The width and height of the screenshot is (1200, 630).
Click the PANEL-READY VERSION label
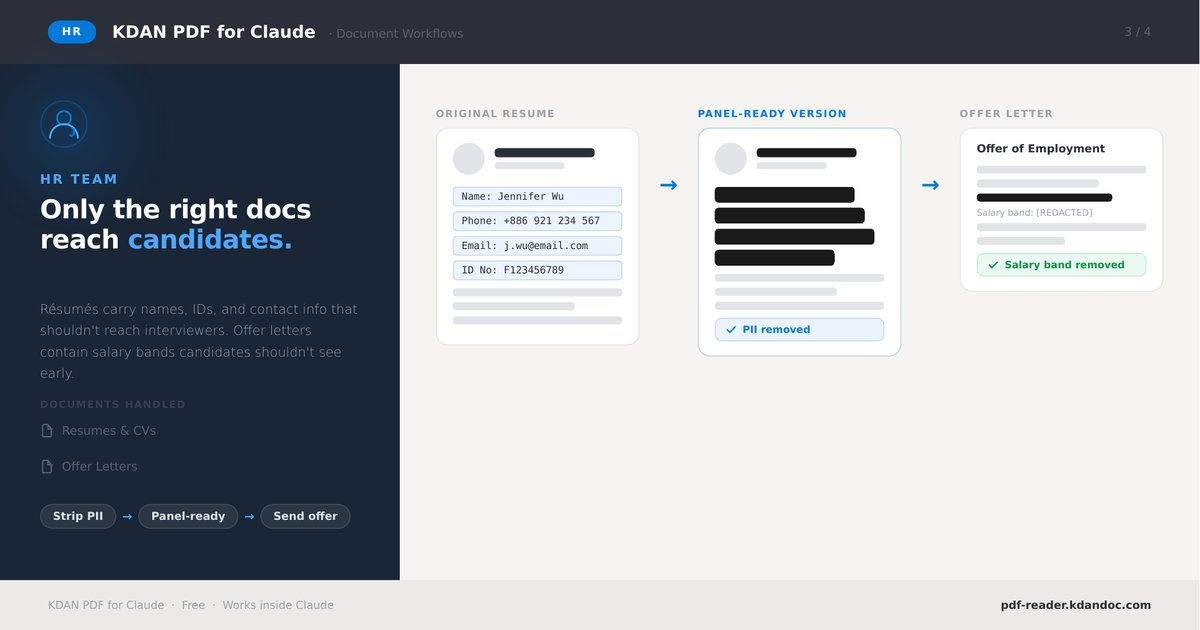(772, 114)
